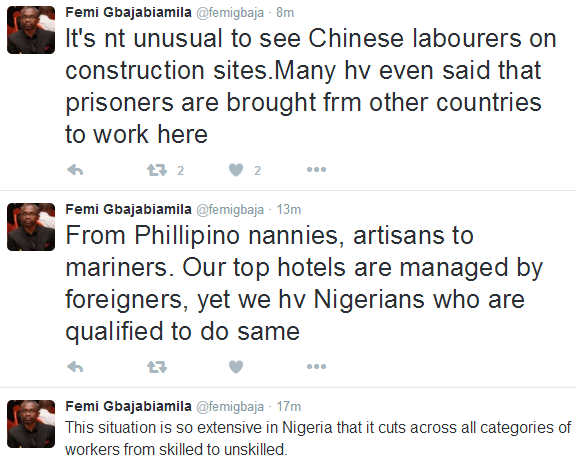
Task: Click avatar thumbnail of the 17m tweet
Action: [31, 424]
